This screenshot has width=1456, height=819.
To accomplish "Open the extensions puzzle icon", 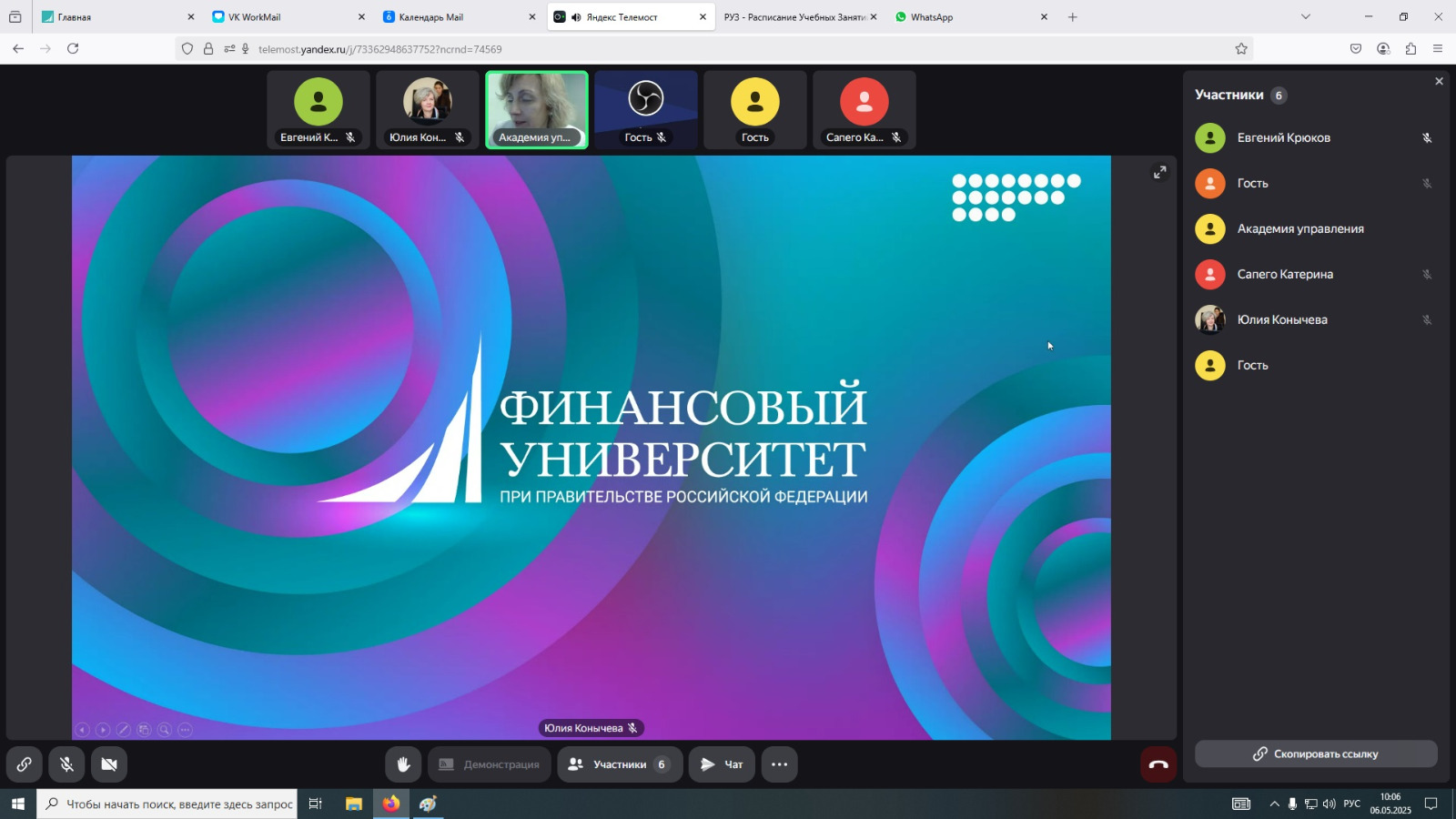I will (1410, 49).
